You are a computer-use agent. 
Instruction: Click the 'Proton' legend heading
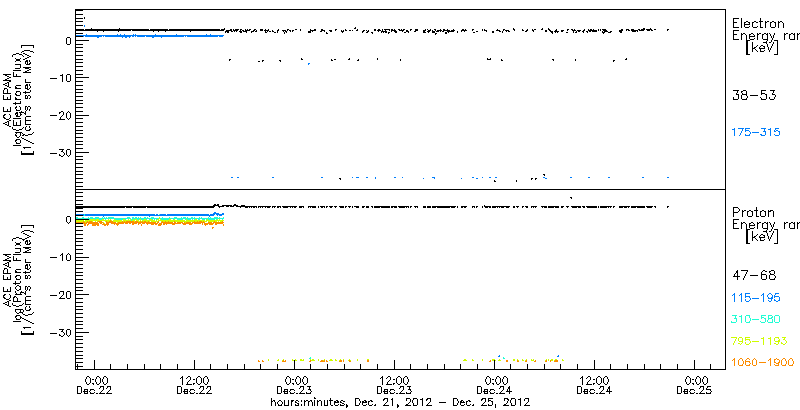[754, 212]
